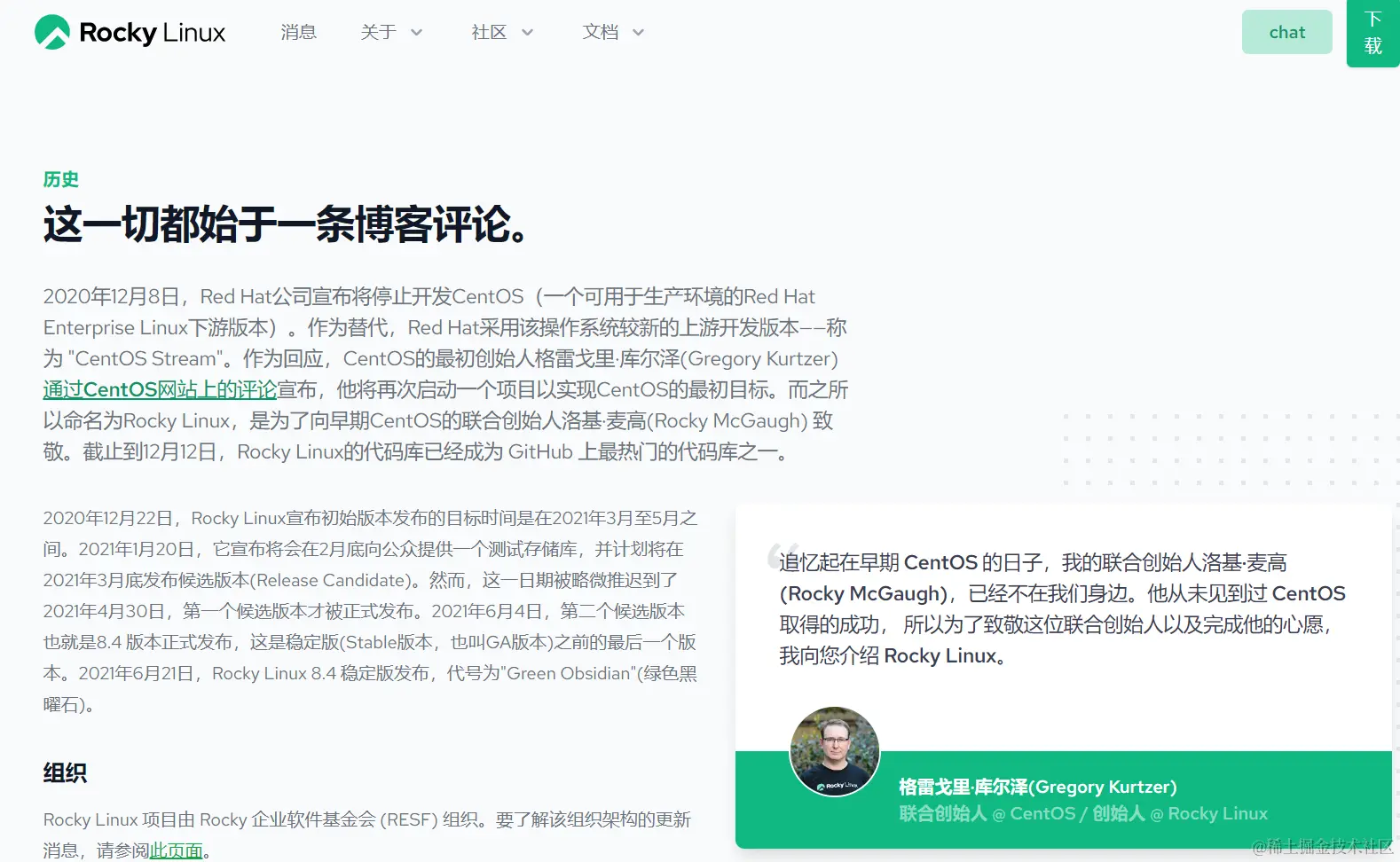Open the Rocky Linux home wordmark
The height and width of the screenshot is (862, 1400).
152,33
